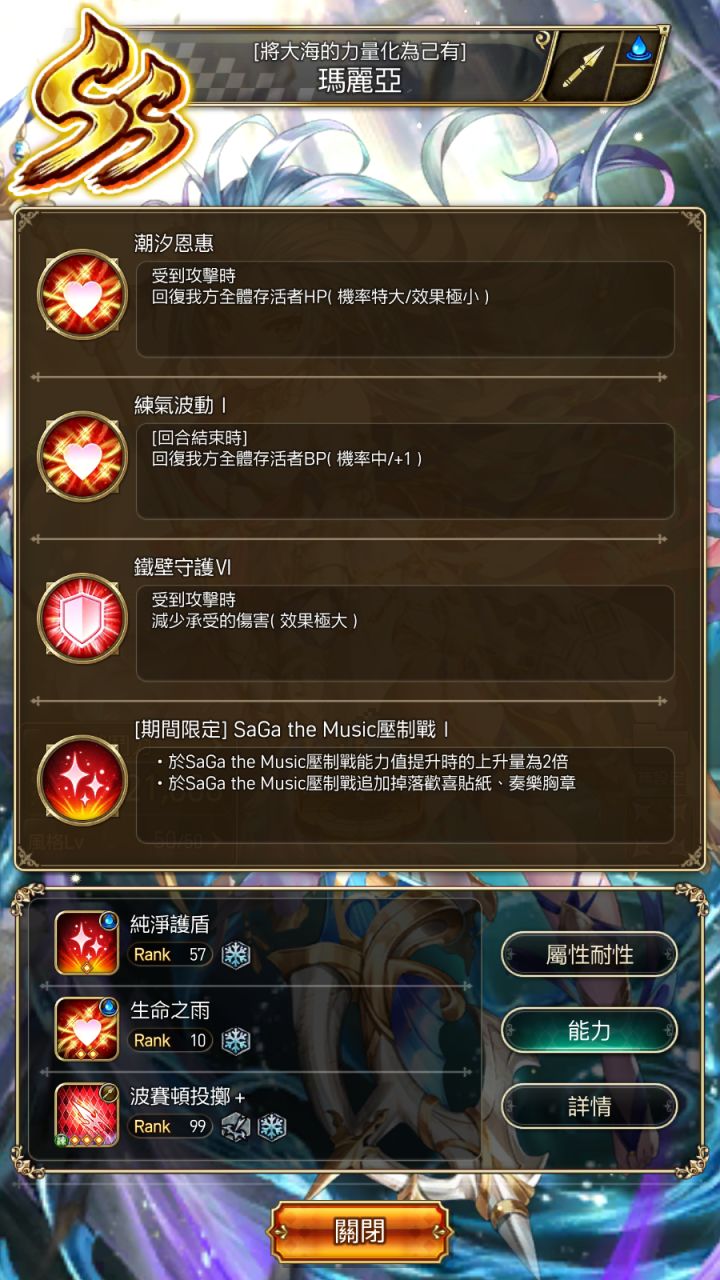Tap the water element droplet icon
Screen dimensions: 720x1280
coord(637,50)
